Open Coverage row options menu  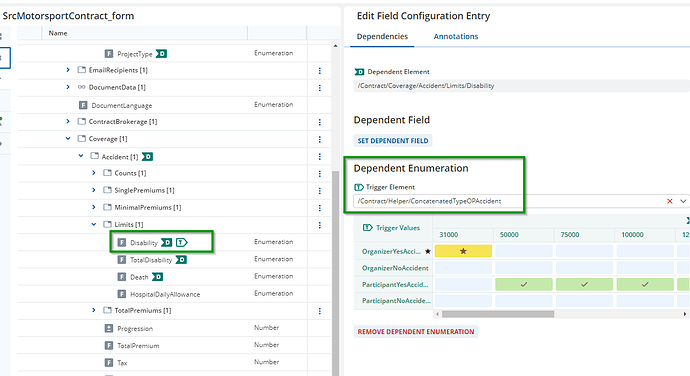319,139
